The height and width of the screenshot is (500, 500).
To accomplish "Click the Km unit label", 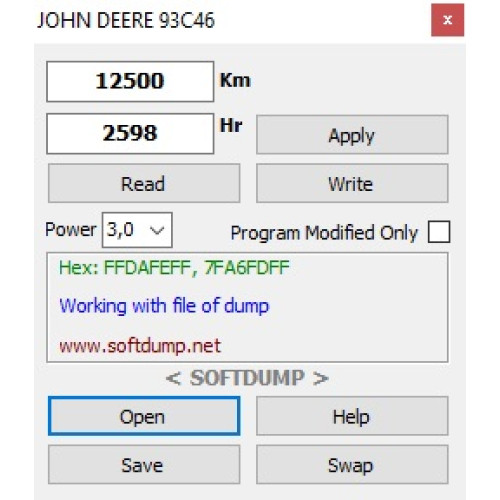I will (235, 80).
